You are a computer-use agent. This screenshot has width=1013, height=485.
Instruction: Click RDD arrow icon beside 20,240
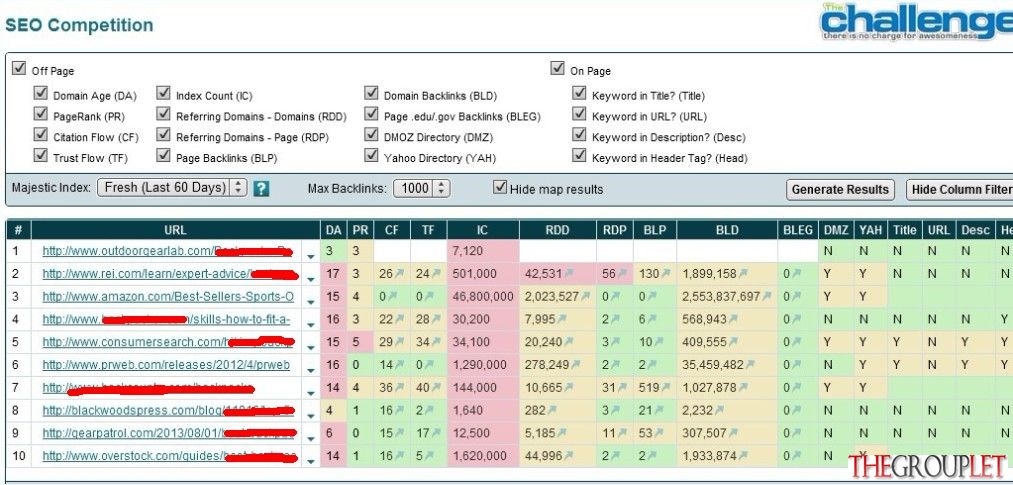tap(570, 342)
